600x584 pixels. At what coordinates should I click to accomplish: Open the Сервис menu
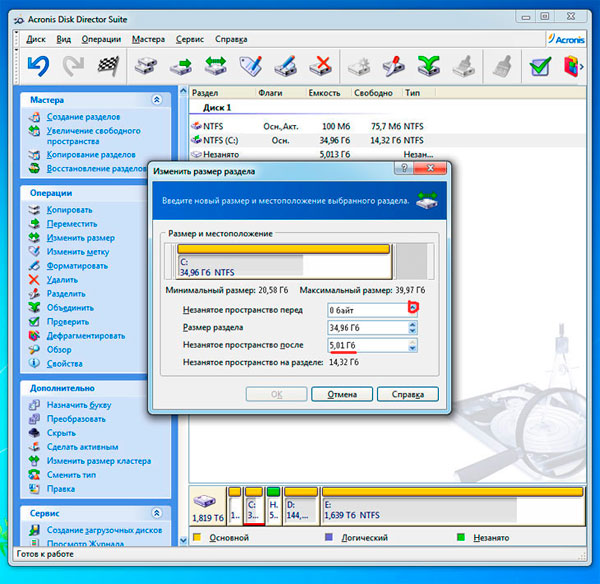[x=188, y=39]
